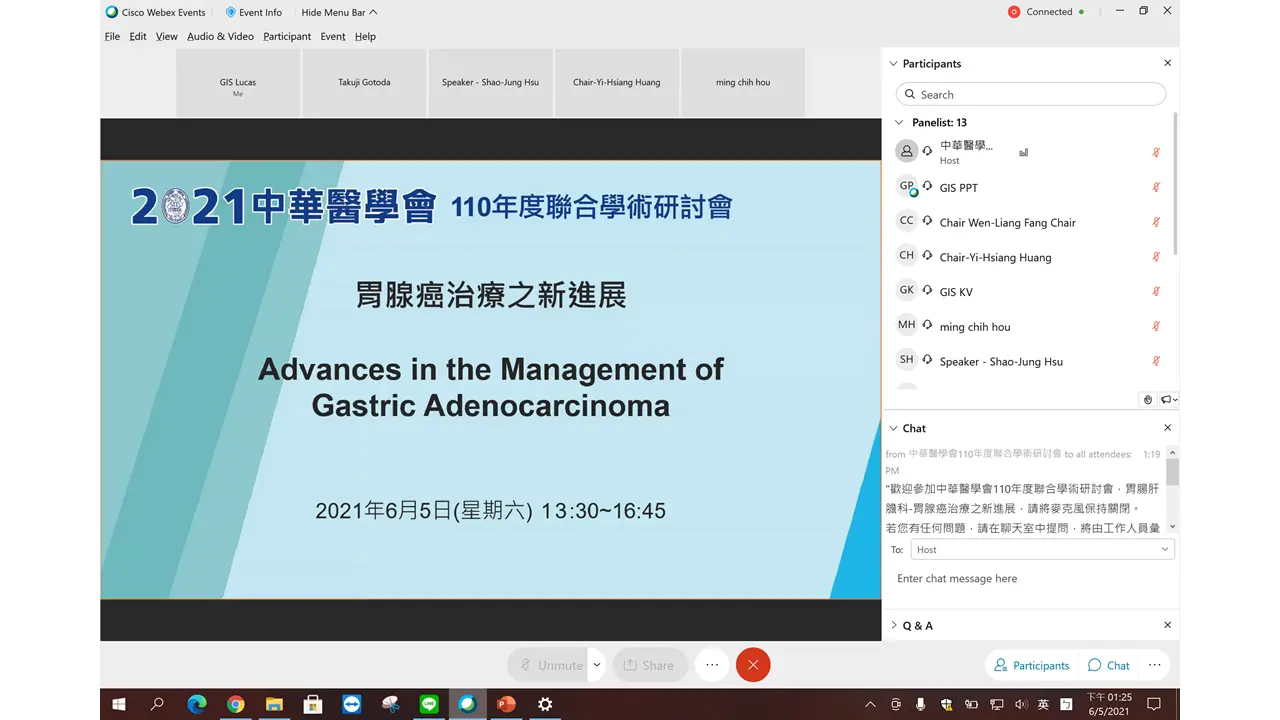The image size is (1280, 720).
Task: Click the participant Search field
Action: click(1031, 94)
